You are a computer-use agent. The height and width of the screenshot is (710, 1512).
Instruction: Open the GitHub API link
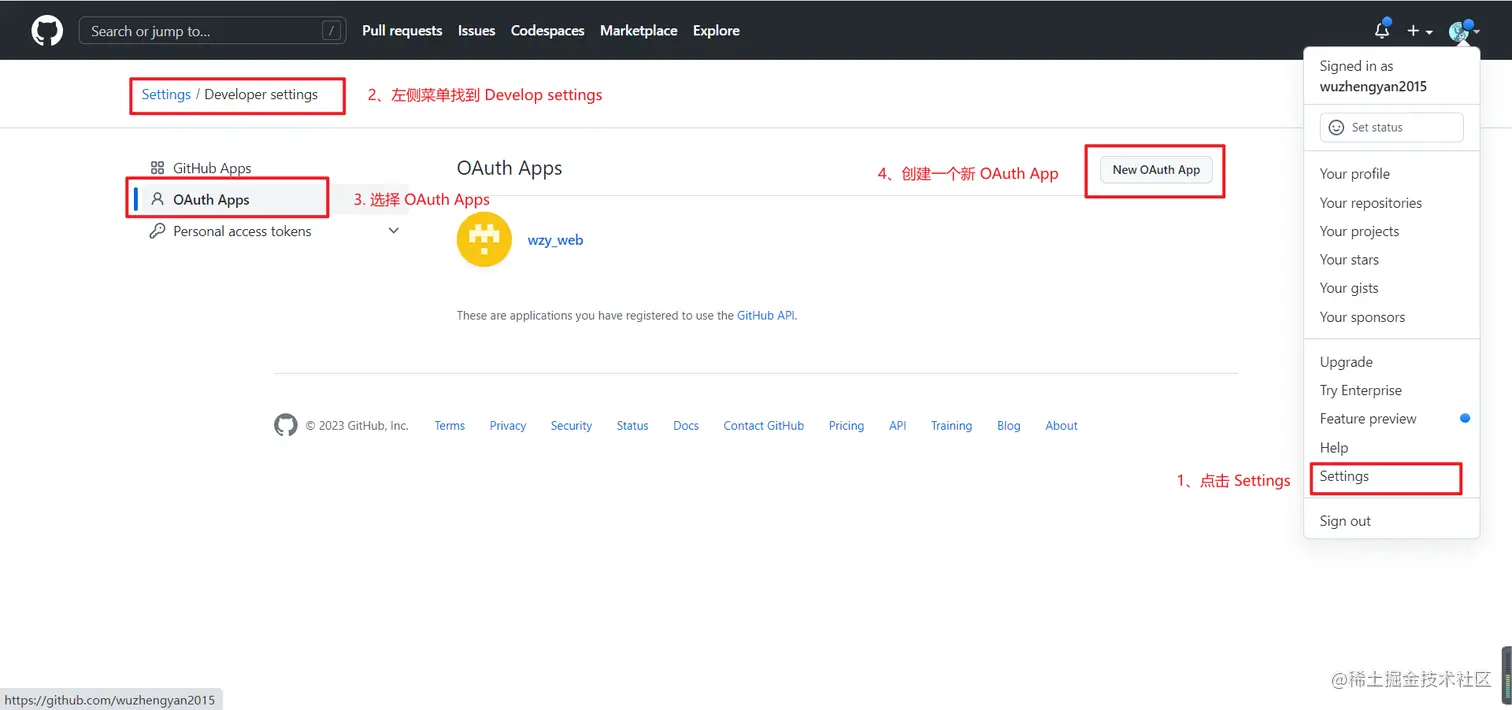[x=765, y=315]
